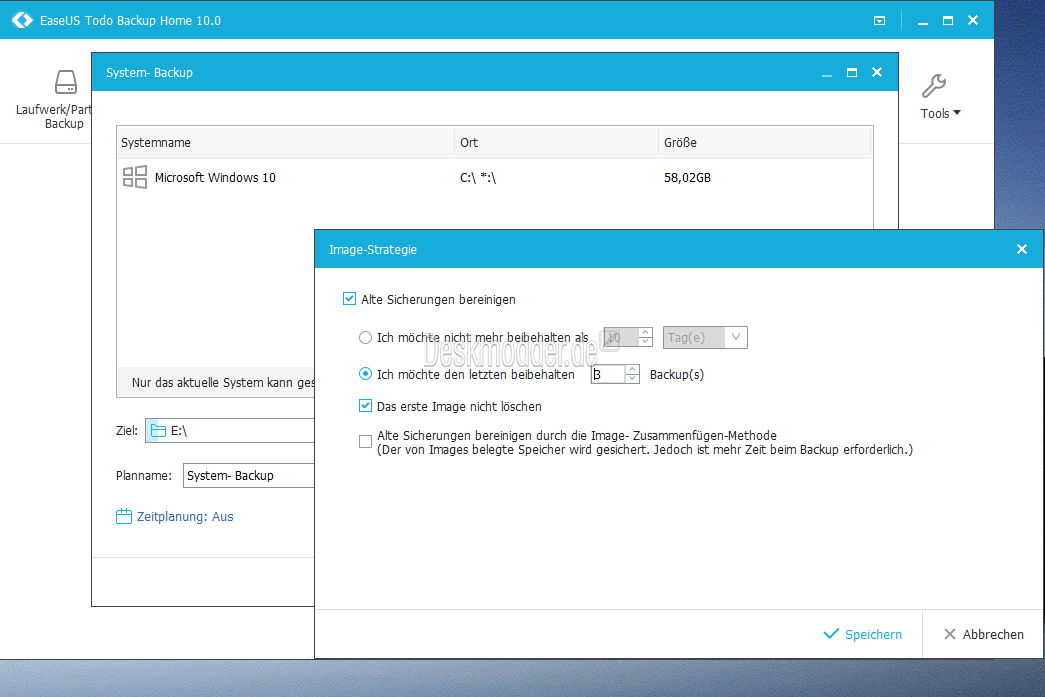The height and width of the screenshot is (697, 1045).
Task: Decrease number of backups to keep
Action: click(x=632, y=378)
